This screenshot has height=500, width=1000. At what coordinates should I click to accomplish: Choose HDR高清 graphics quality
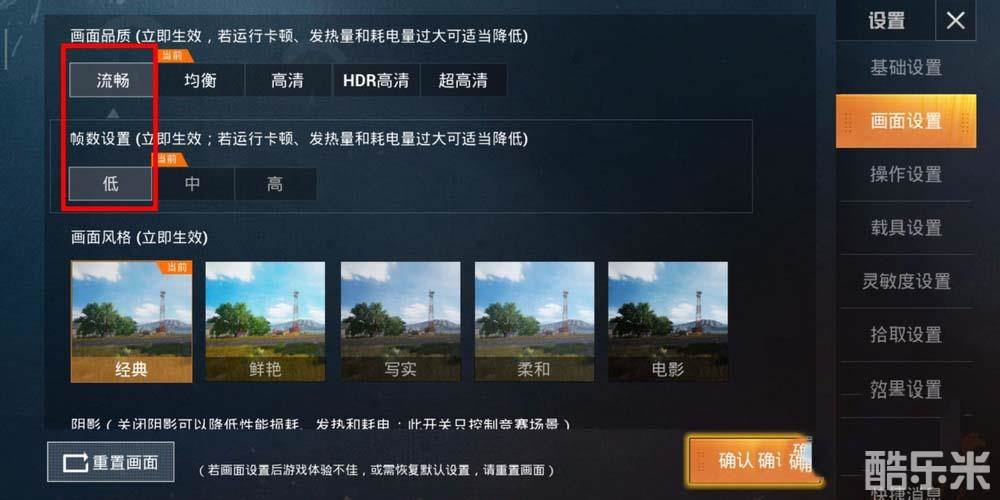[x=376, y=80]
